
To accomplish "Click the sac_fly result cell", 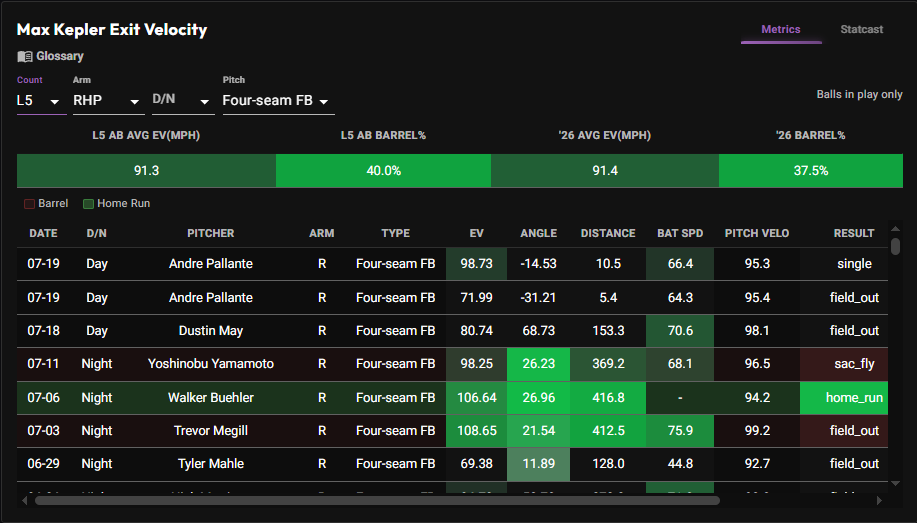I will tap(844, 364).
